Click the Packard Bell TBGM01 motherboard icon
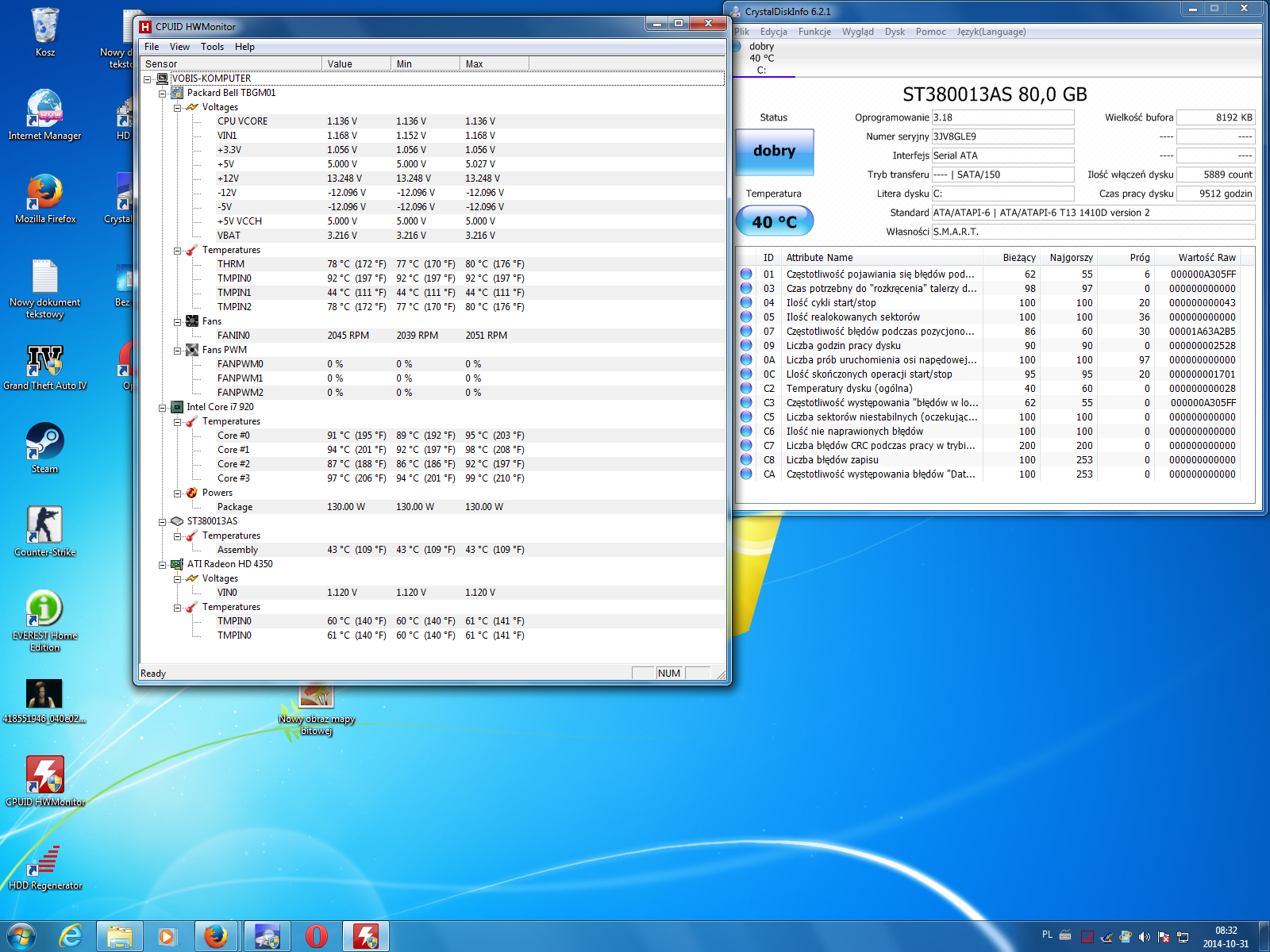Image resolution: width=1270 pixels, height=952 pixels. point(178,93)
